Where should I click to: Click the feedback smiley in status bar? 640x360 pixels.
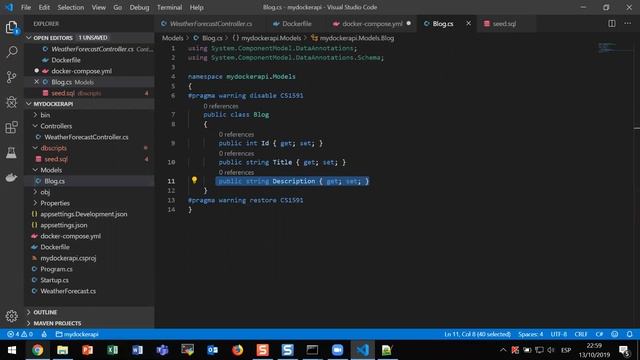tap(615, 334)
